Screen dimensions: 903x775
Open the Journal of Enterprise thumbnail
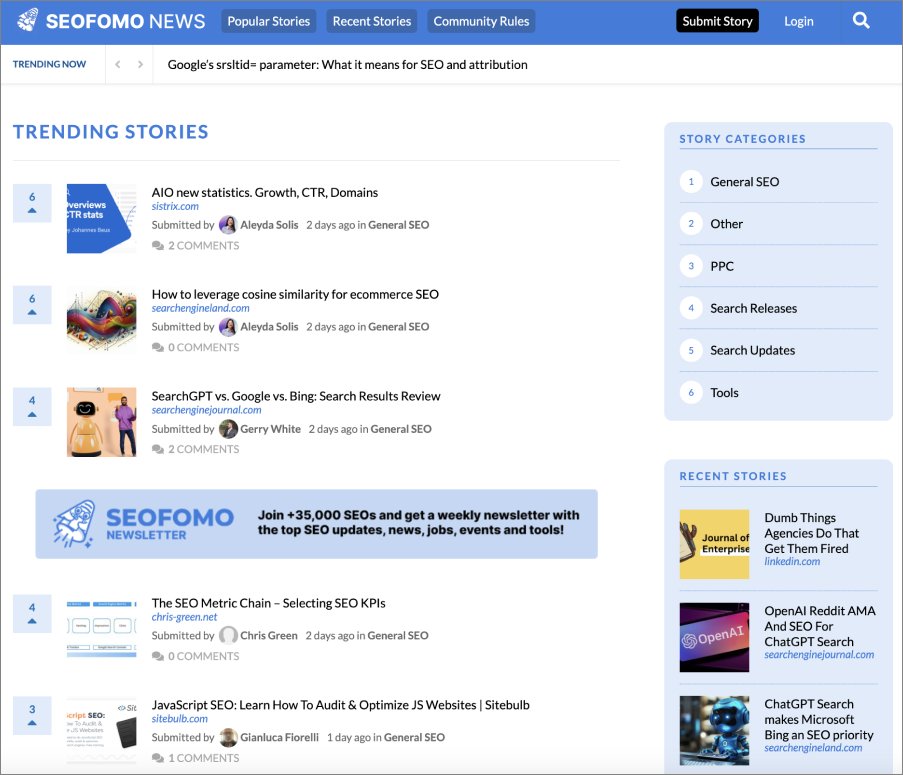714,544
